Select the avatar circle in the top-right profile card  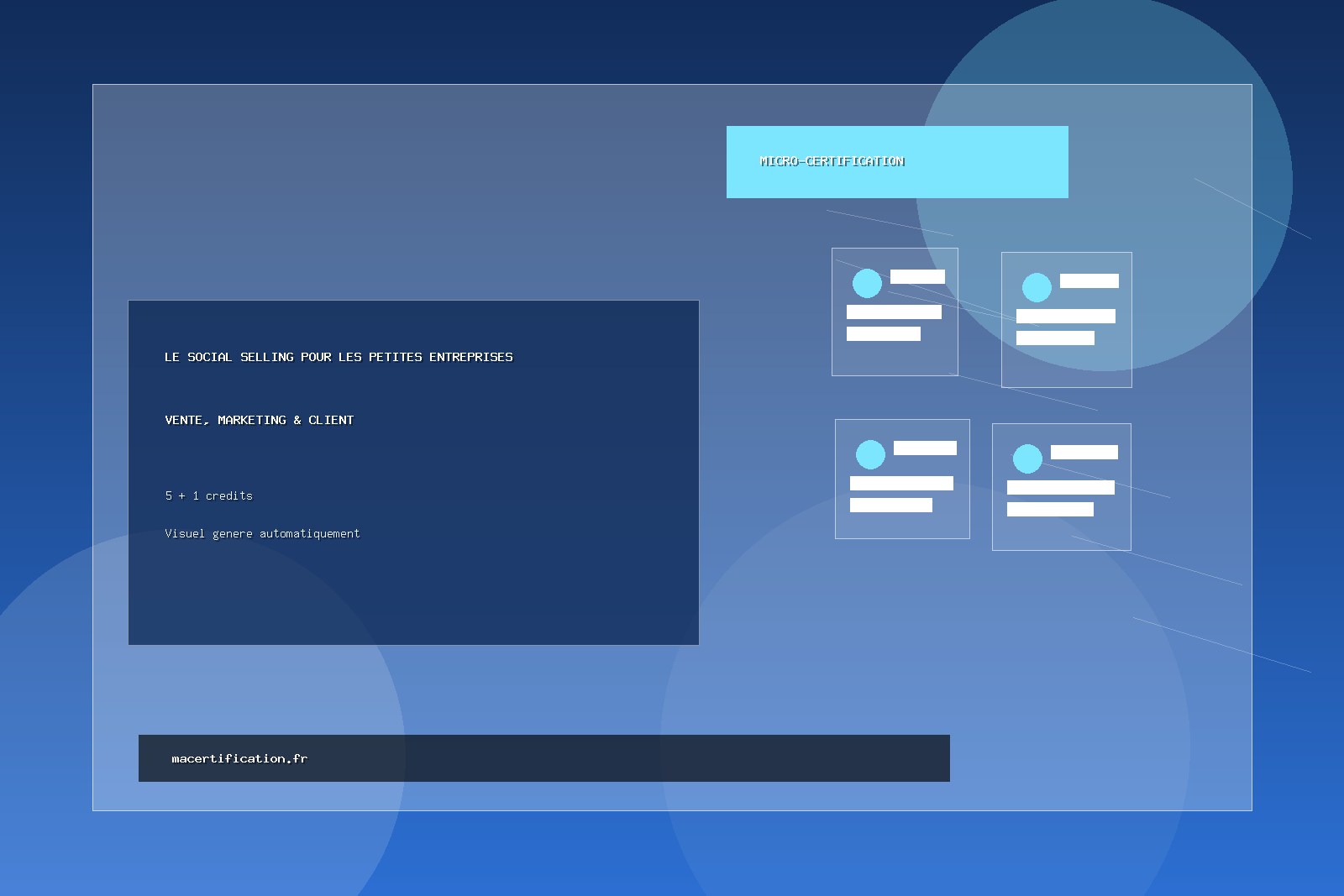click(x=1037, y=287)
